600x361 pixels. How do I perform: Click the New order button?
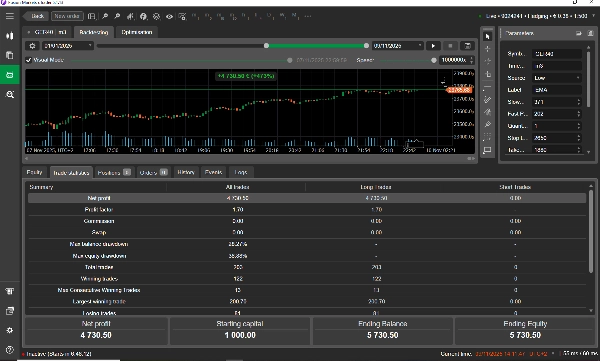pyautogui.click(x=67, y=16)
